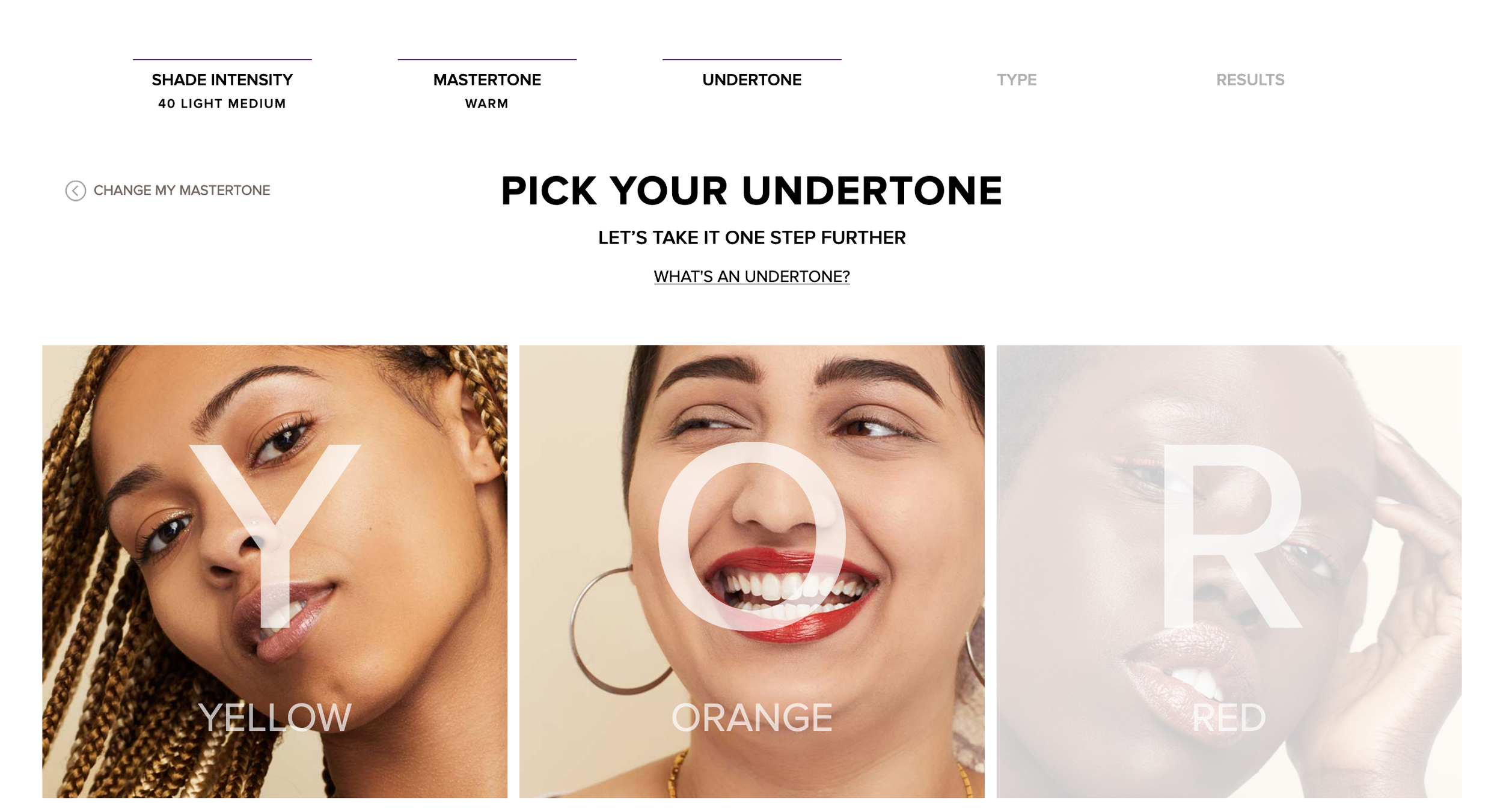Click the Pick Your Undertone heading
This screenshot has height=812, width=1503.
click(x=751, y=191)
